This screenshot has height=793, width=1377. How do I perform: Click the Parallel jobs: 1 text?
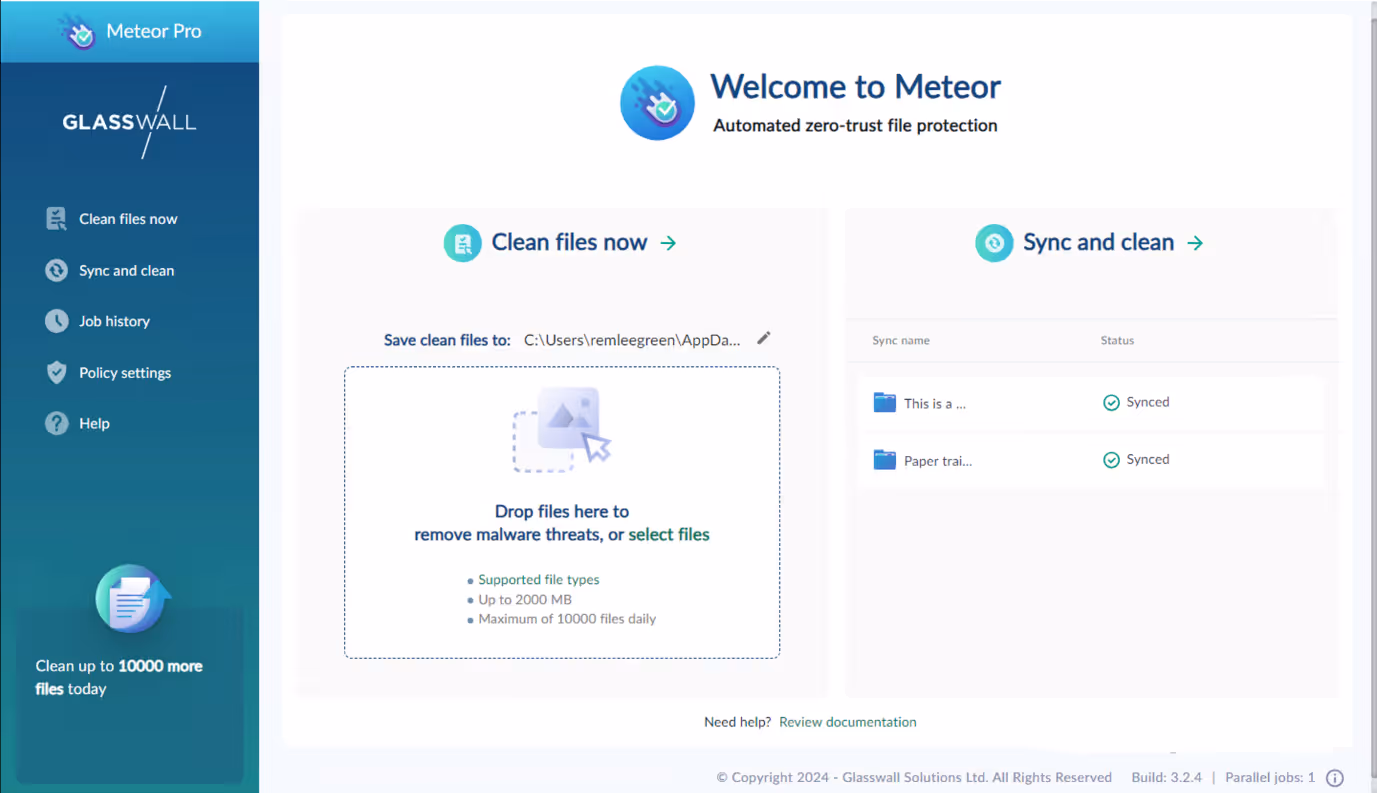point(1270,777)
